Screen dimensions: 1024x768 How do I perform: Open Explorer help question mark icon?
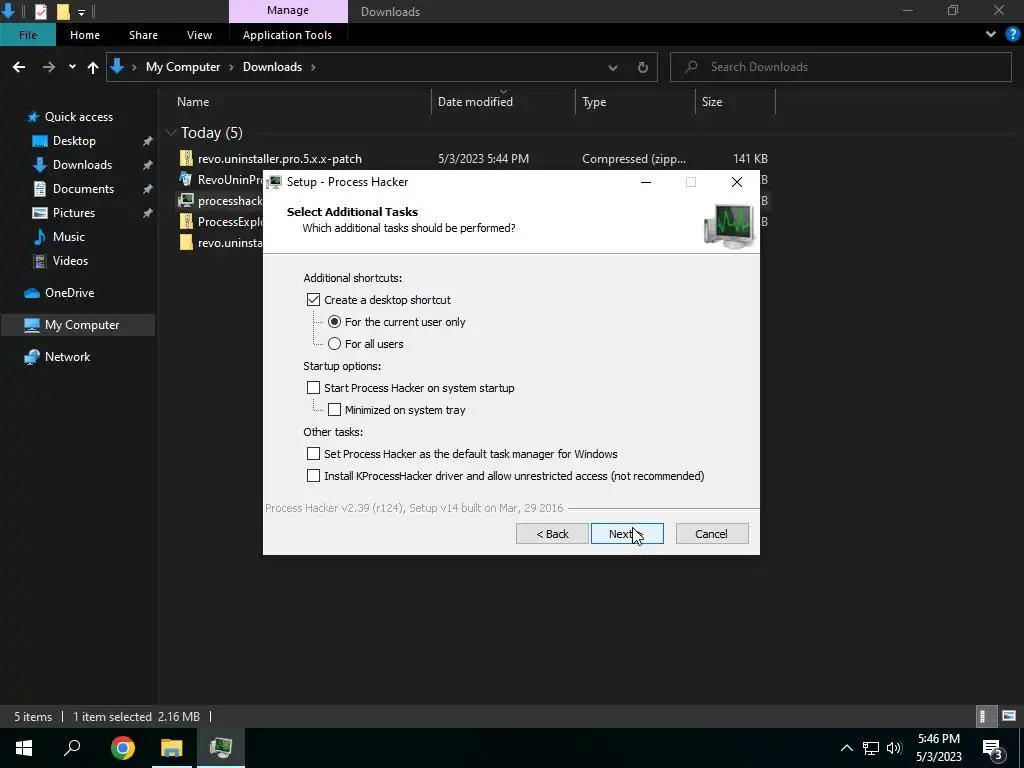pyautogui.click(x=1013, y=35)
